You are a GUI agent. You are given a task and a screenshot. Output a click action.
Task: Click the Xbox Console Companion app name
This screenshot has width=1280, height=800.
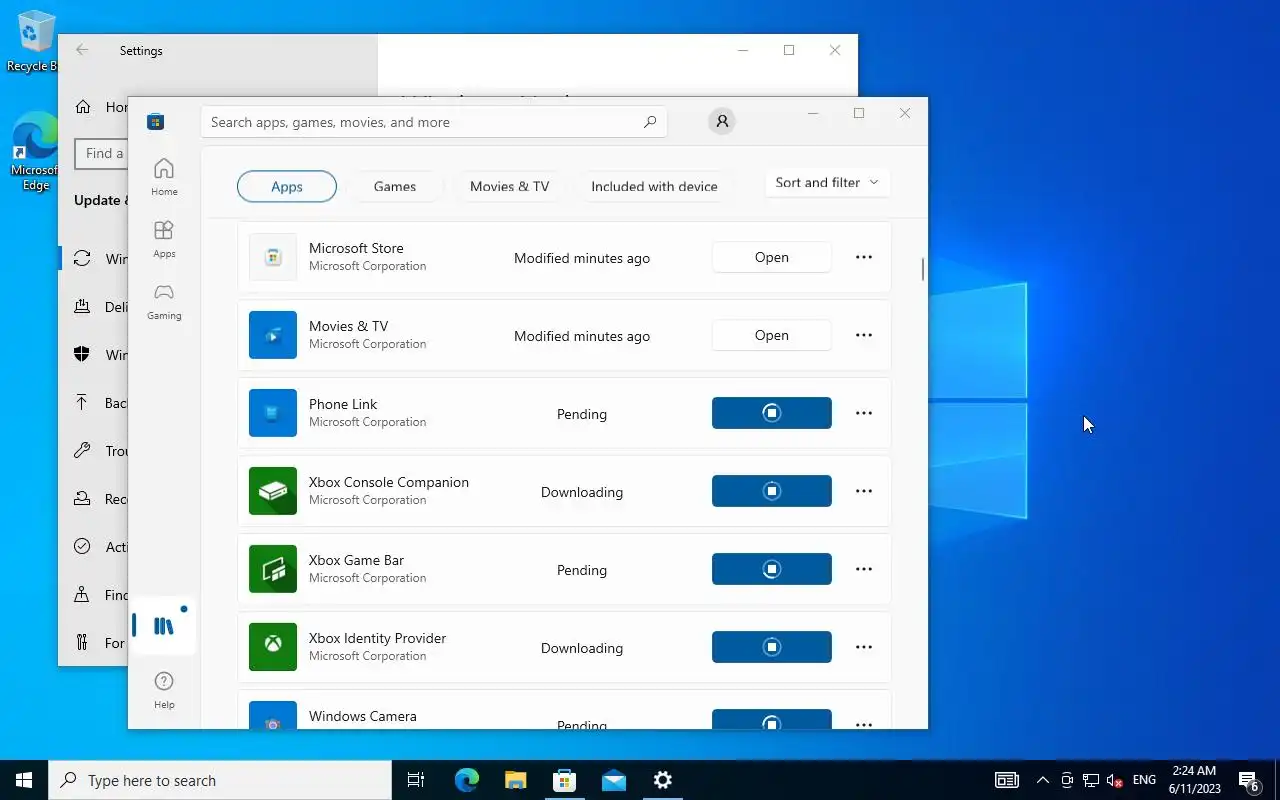[389, 482]
